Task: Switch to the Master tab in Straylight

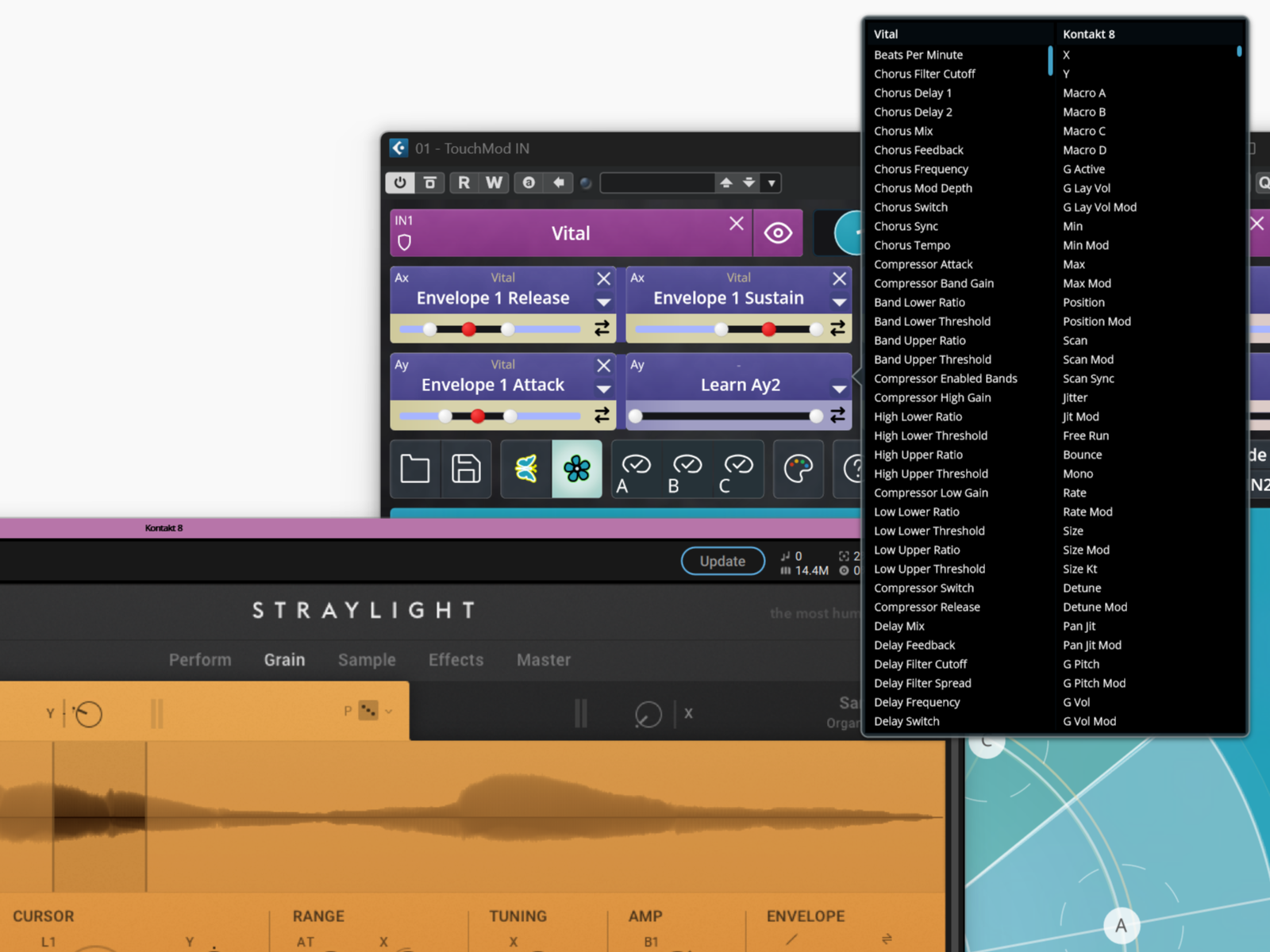Action: (544, 660)
